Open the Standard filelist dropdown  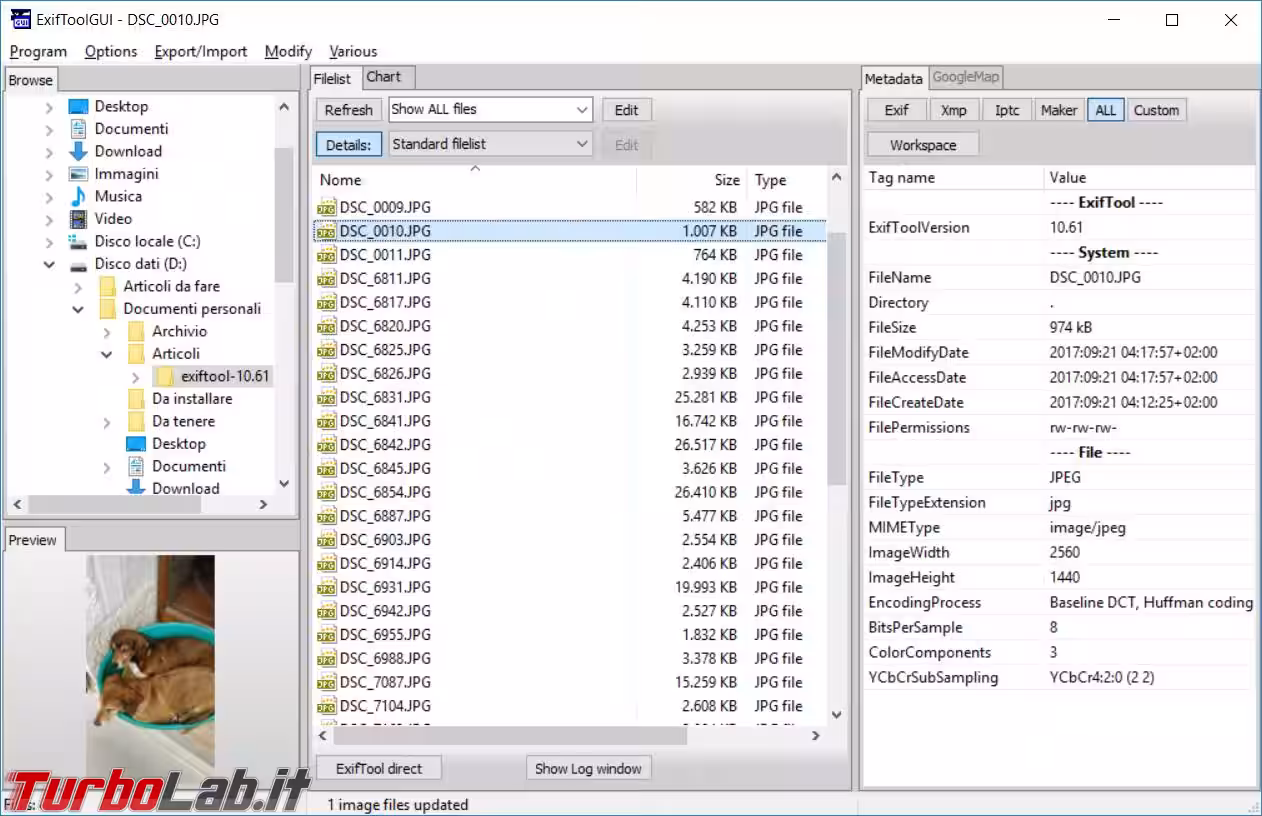[490, 145]
